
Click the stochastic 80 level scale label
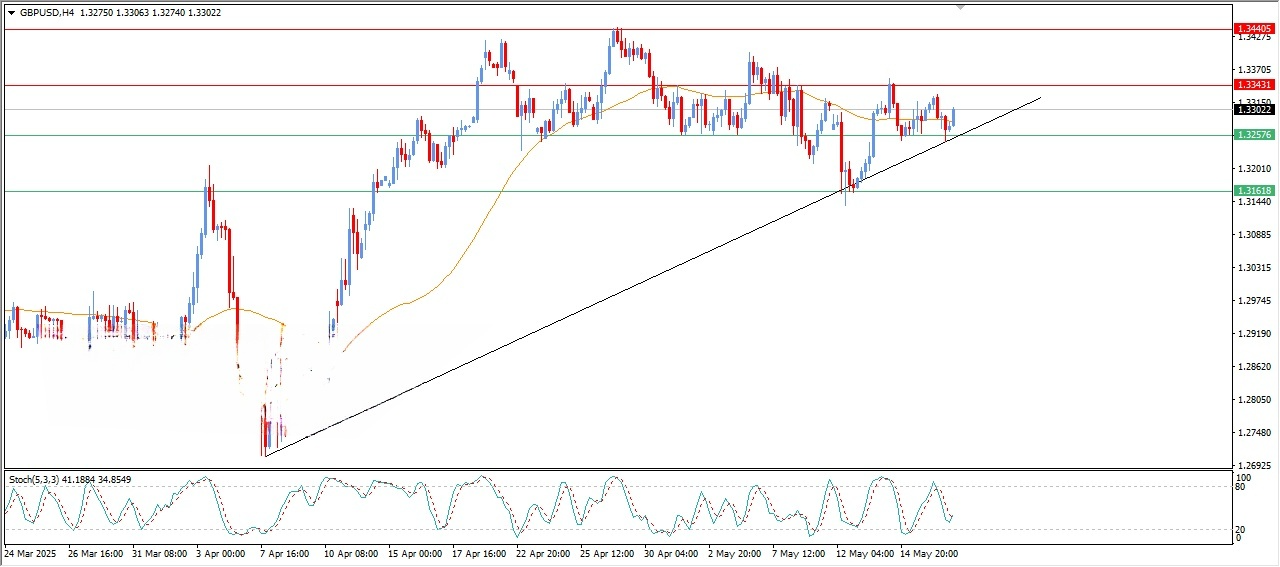[x=1239, y=487]
